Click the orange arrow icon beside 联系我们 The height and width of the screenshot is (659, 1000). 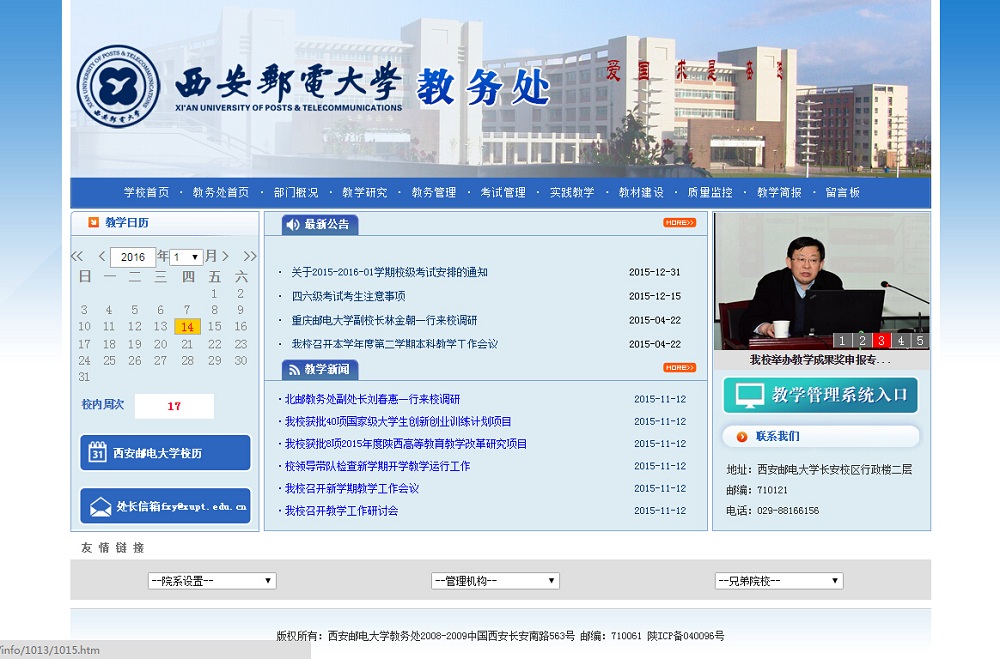(x=742, y=437)
